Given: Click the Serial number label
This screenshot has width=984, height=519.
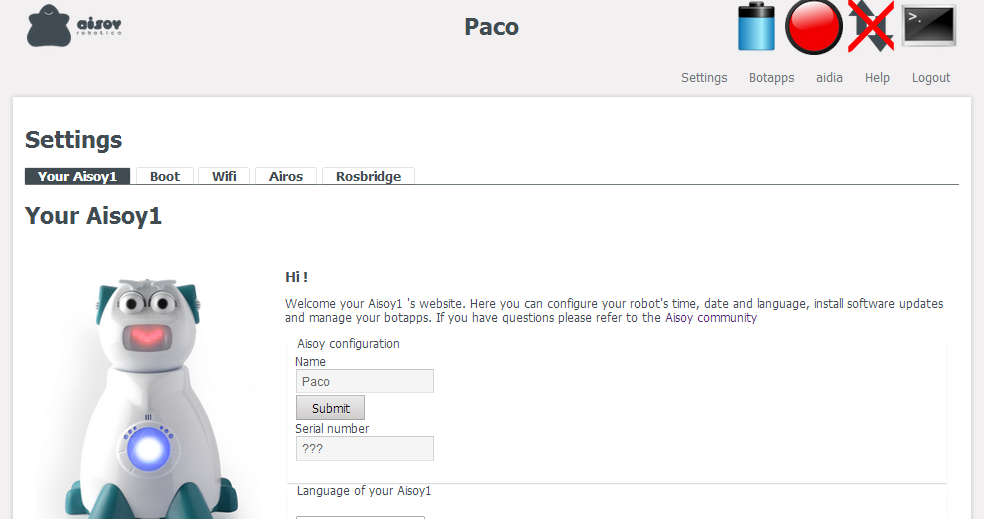Looking at the screenshot, I should (332, 429).
